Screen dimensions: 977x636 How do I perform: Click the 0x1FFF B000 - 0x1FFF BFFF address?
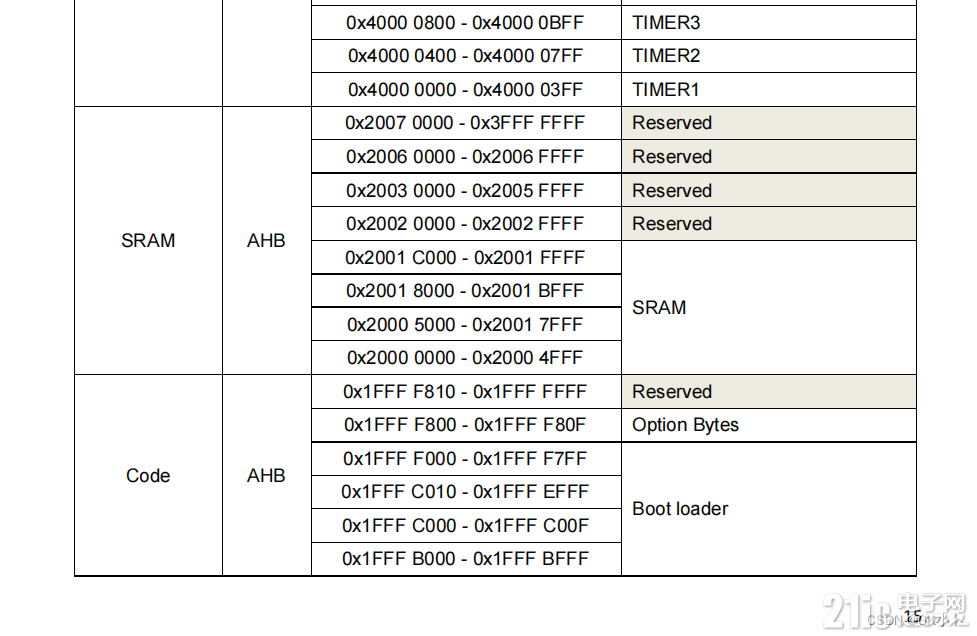[465, 559]
